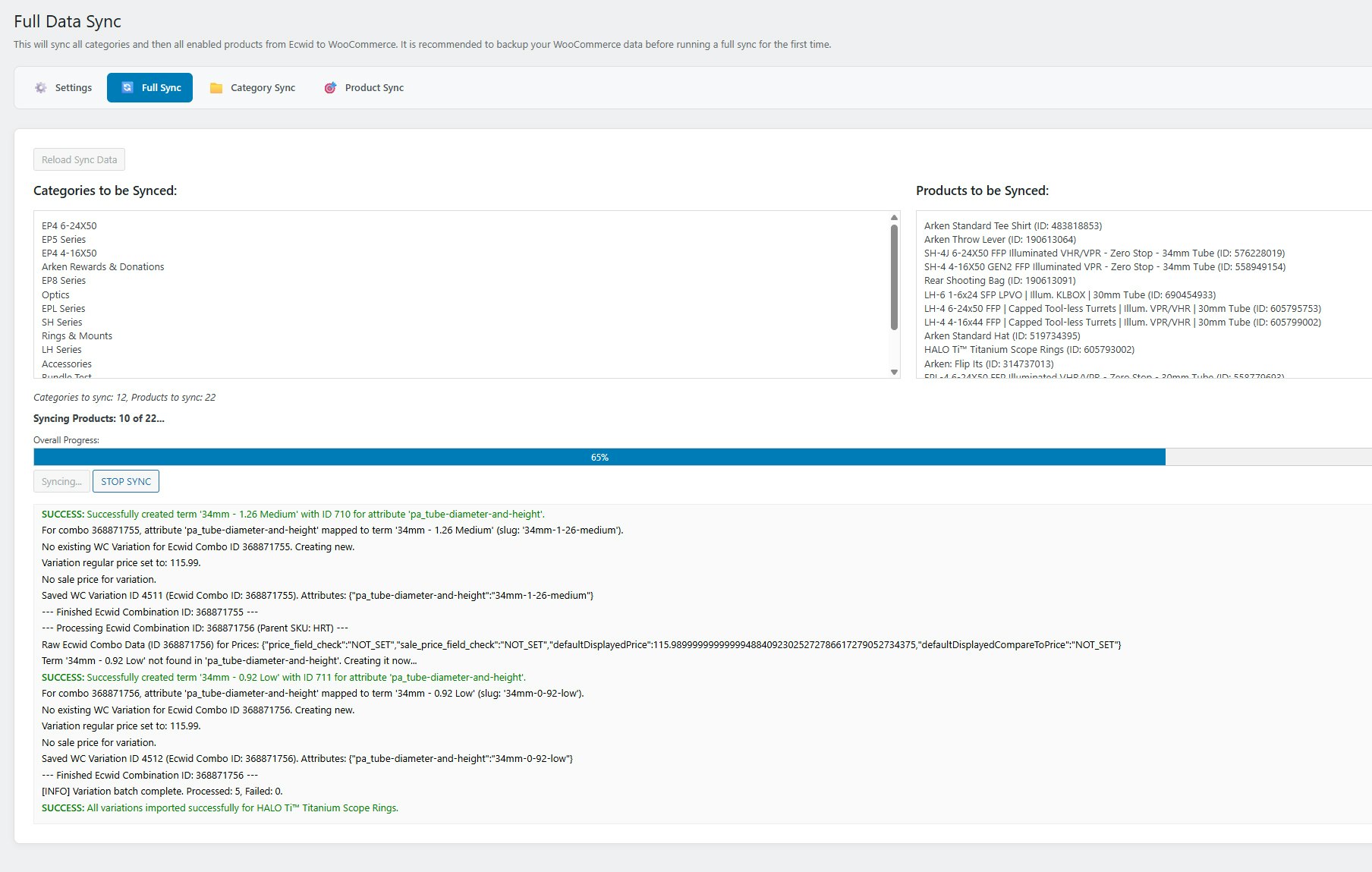Select the 'EP5 Series' category row
This screenshot has height=872, width=1372.
tap(64, 239)
